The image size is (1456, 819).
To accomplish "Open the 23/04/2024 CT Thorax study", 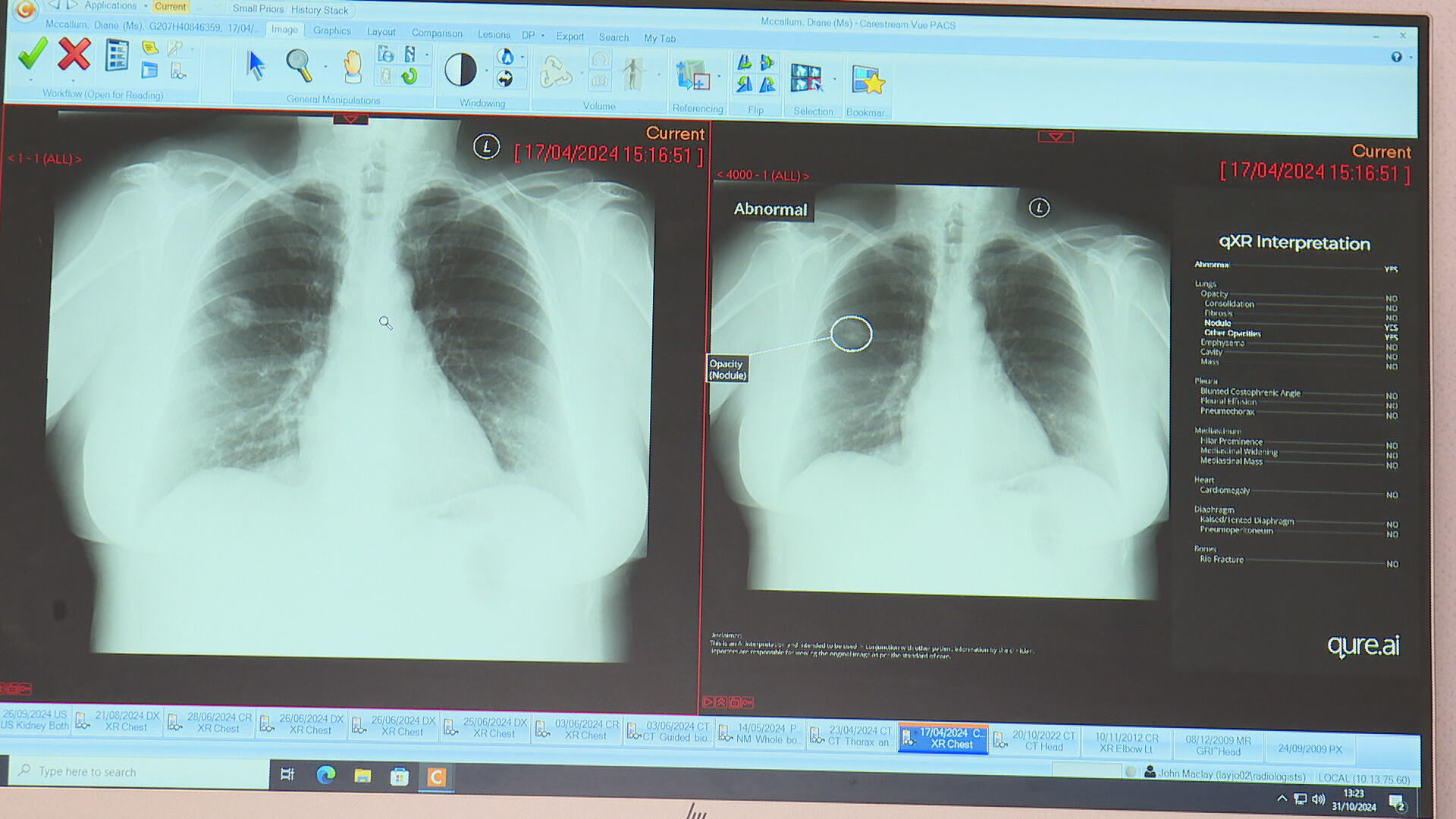I will [x=852, y=736].
